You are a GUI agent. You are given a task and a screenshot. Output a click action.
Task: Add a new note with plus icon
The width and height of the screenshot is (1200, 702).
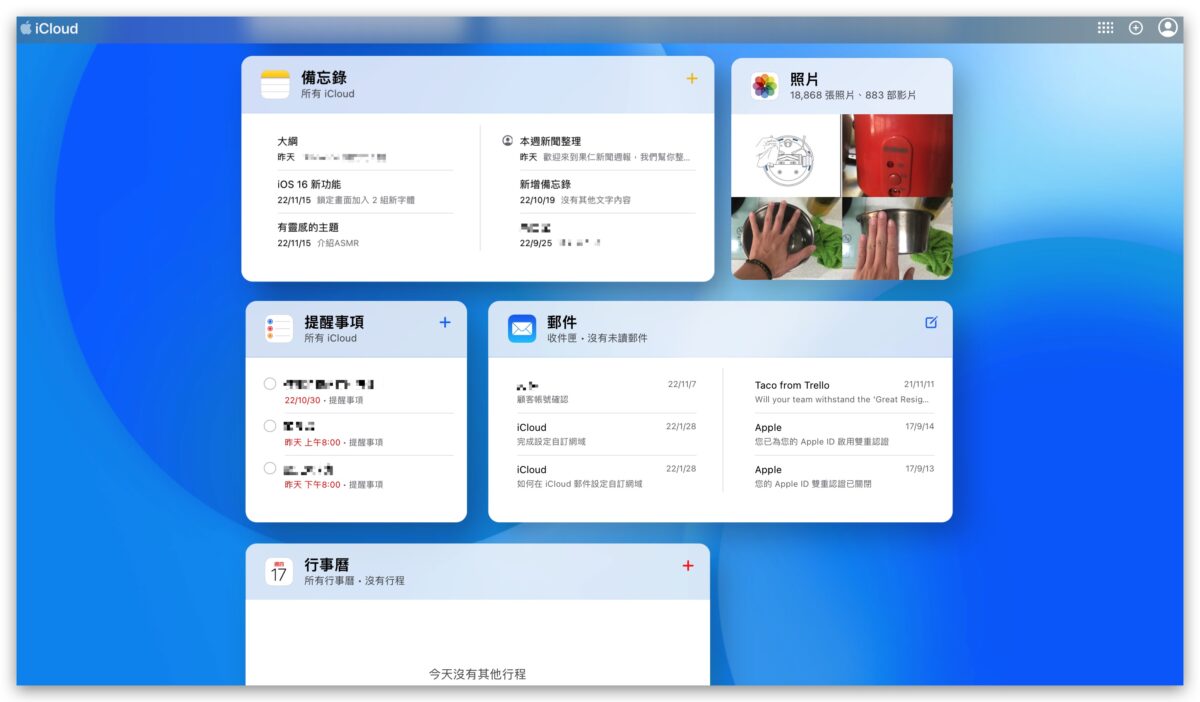click(x=692, y=78)
